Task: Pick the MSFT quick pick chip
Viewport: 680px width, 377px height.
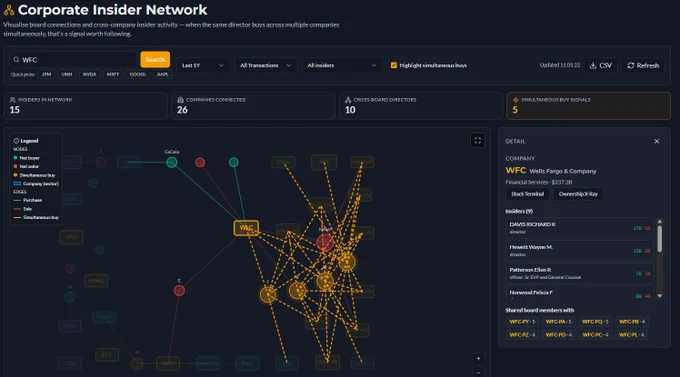Action: coord(113,74)
